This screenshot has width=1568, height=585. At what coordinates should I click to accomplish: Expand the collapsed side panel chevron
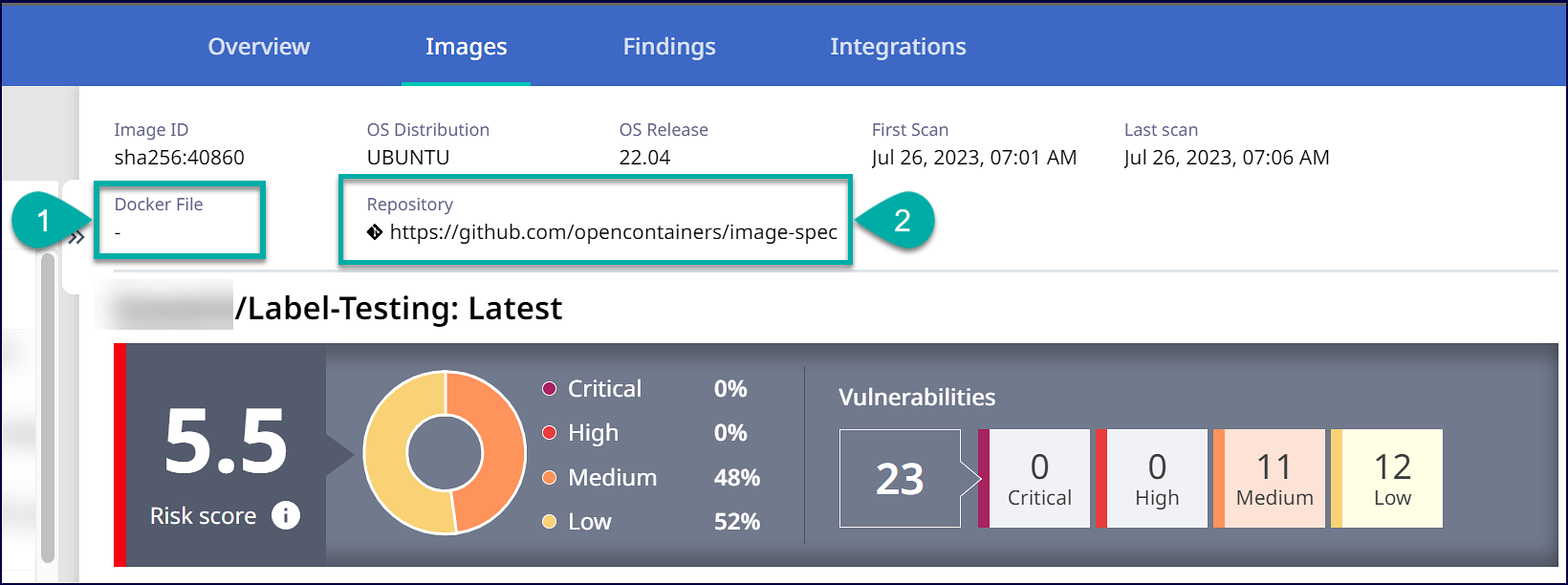76,237
